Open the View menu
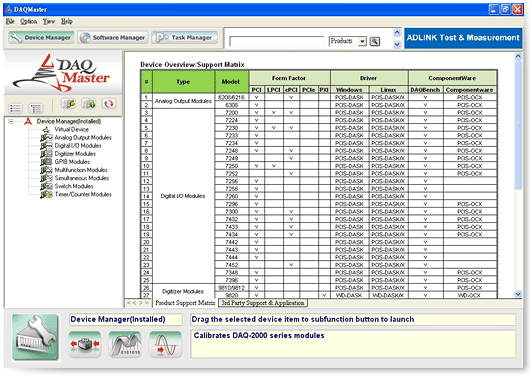532x376 pixels. point(49,21)
